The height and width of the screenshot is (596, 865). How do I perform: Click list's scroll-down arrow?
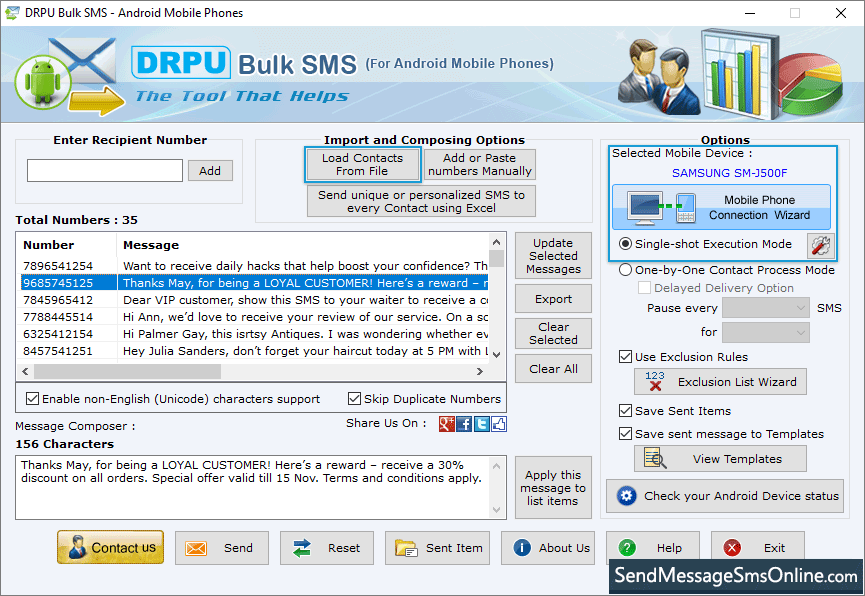click(x=496, y=354)
